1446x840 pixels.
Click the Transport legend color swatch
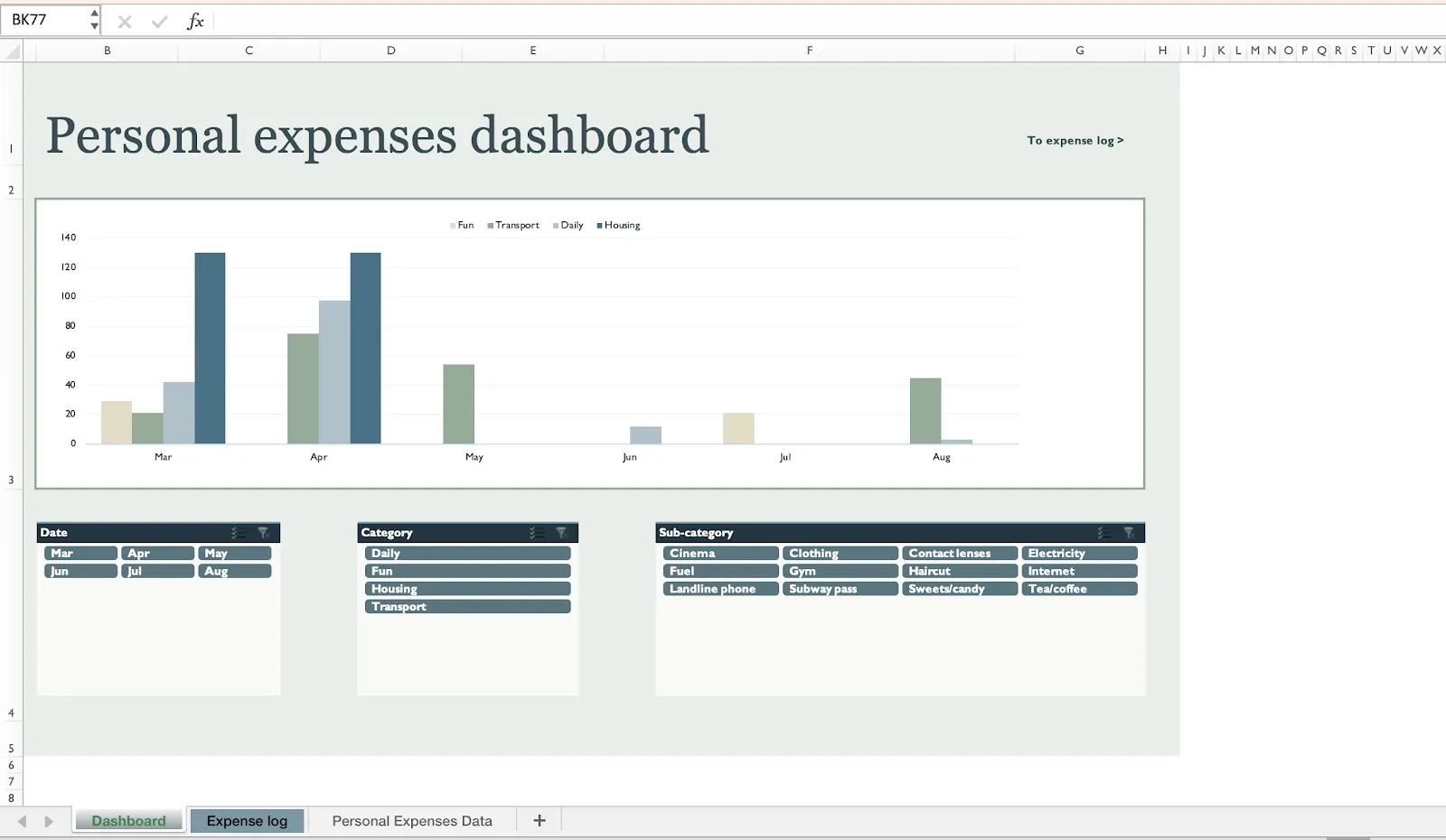click(490, 226)
